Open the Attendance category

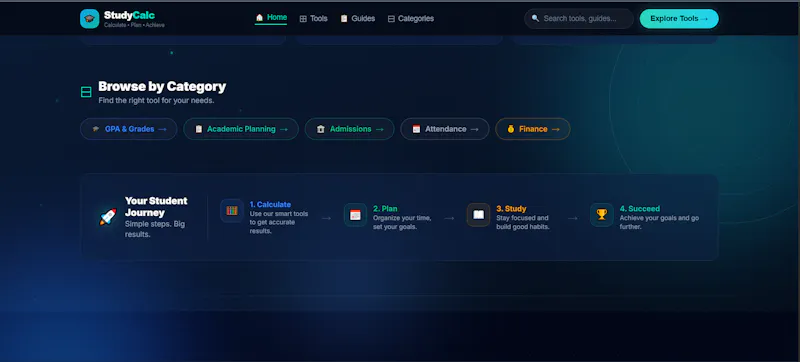tap(445, 129)
